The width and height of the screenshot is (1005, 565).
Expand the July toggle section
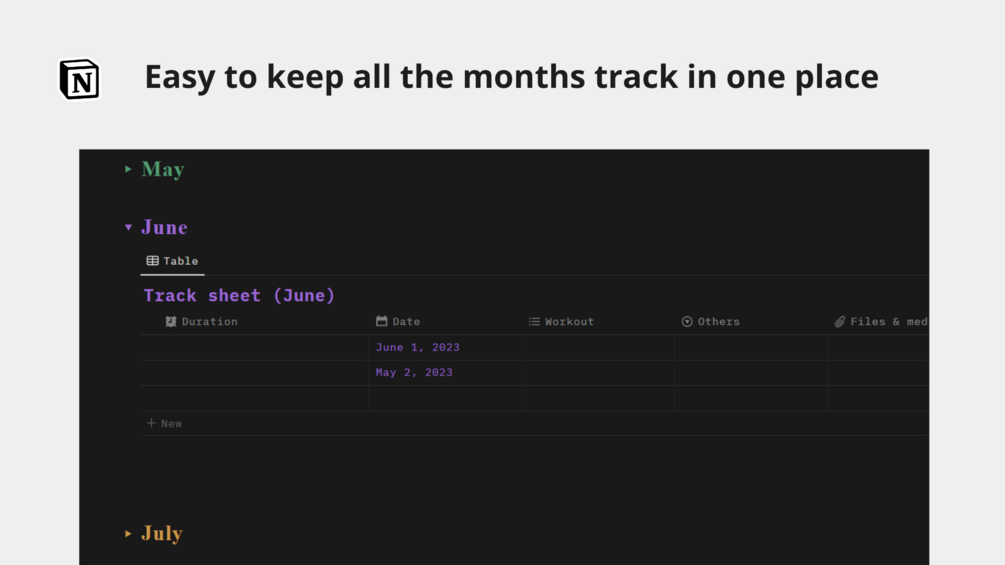(128, 534)
